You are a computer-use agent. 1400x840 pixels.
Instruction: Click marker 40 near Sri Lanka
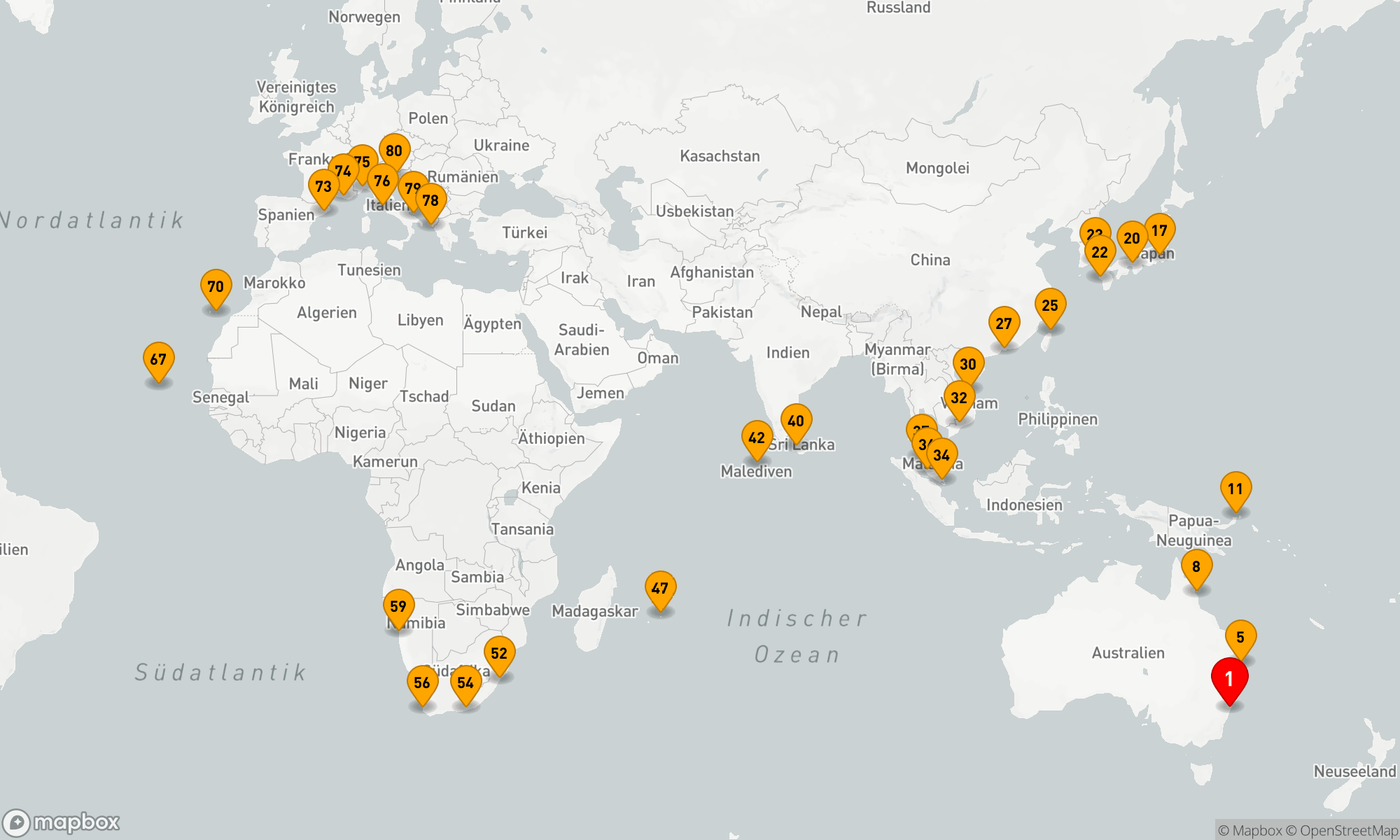click(x=796, y=421)
